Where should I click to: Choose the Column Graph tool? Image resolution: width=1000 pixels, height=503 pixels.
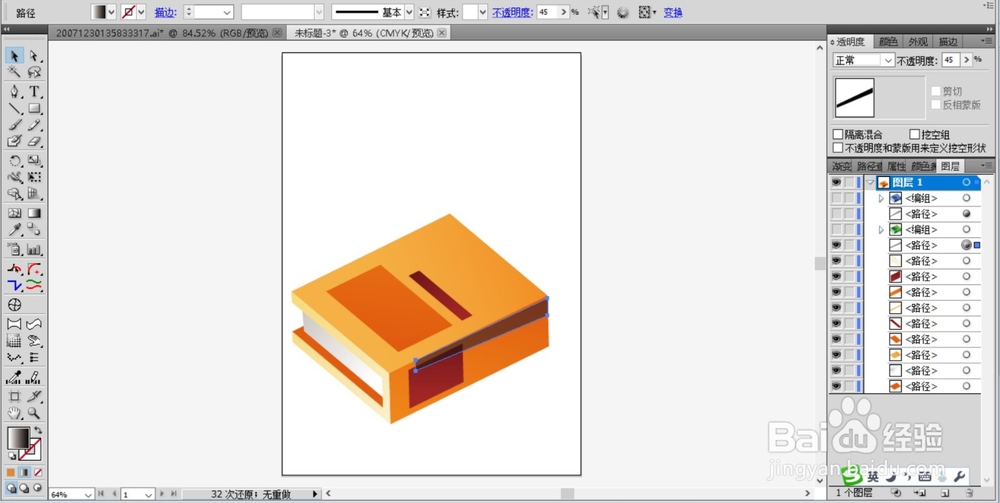click(x=34, y=249)
